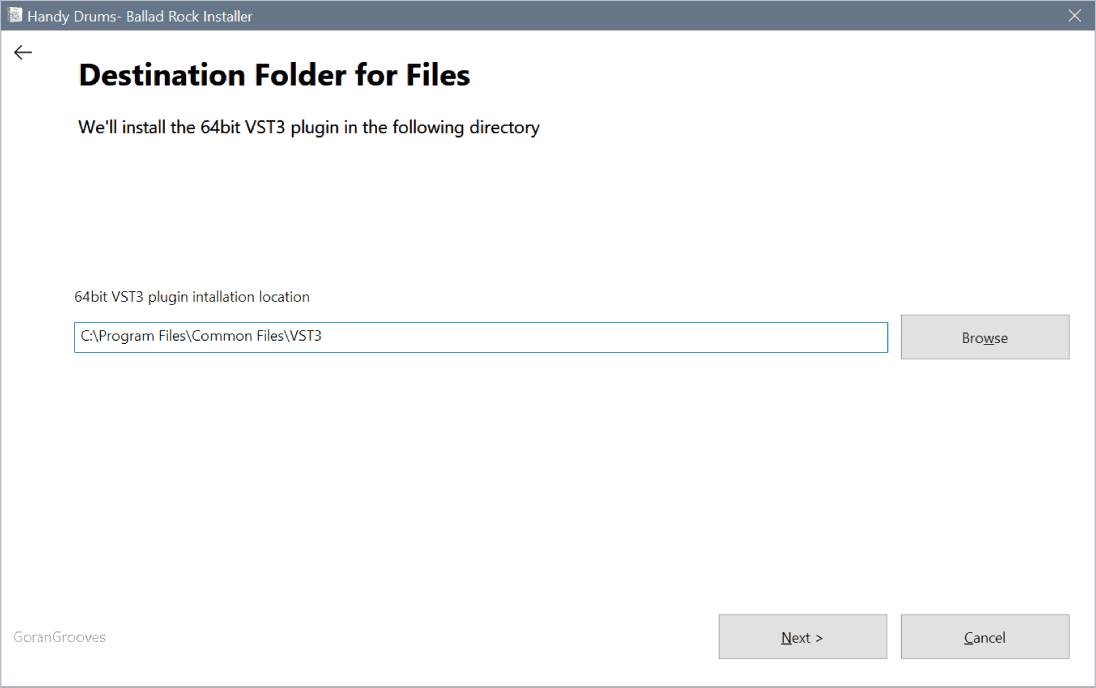Place cursor on 'Program Files' in the path

click(x=142, y=336)
